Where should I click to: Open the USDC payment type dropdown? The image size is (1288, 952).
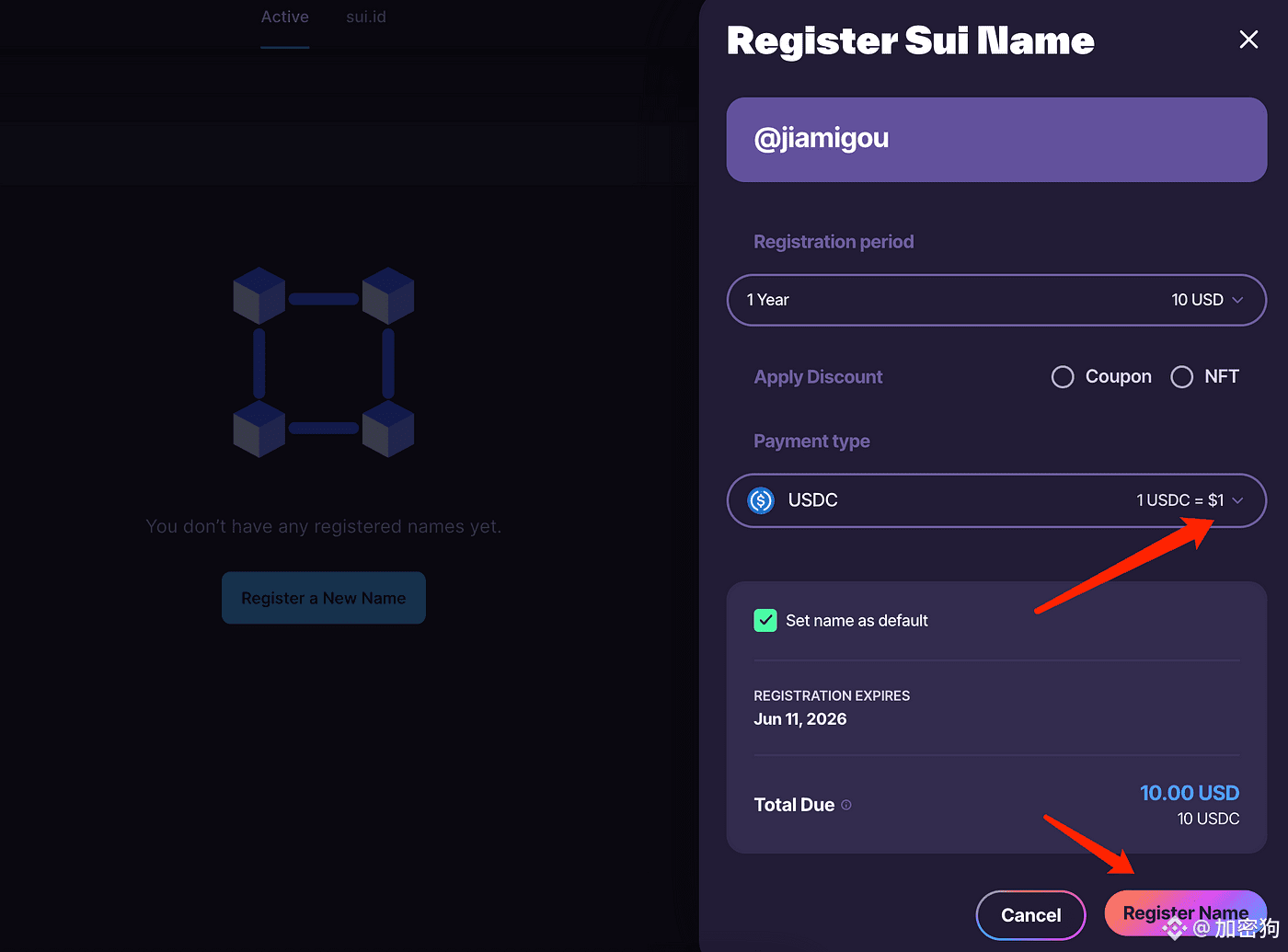point(996,500)
